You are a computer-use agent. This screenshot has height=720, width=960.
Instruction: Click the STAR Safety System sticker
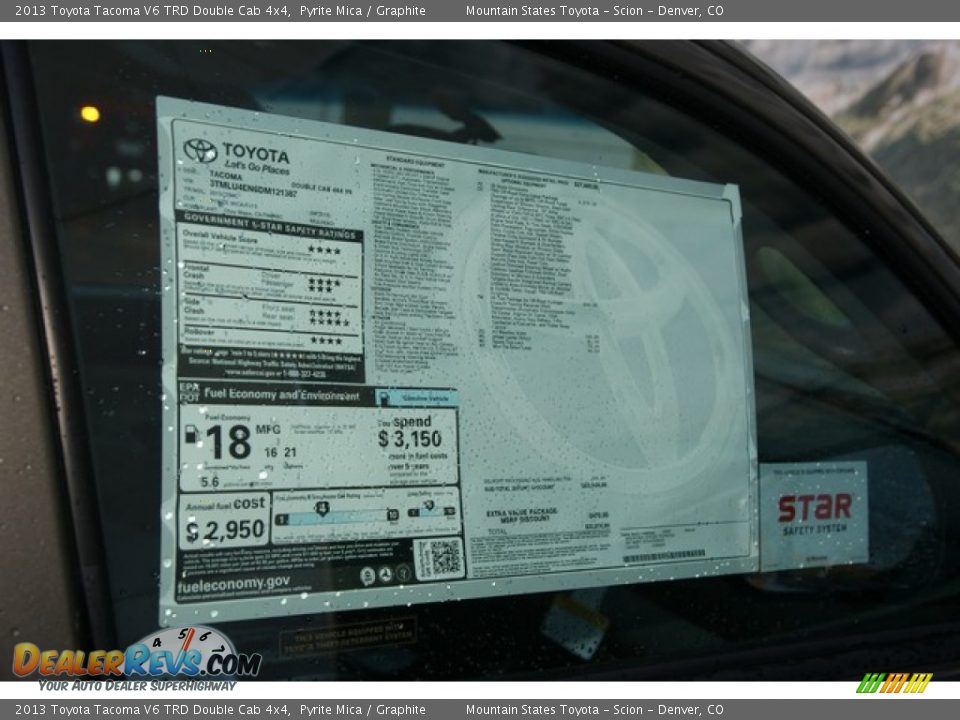click(814, 514)
